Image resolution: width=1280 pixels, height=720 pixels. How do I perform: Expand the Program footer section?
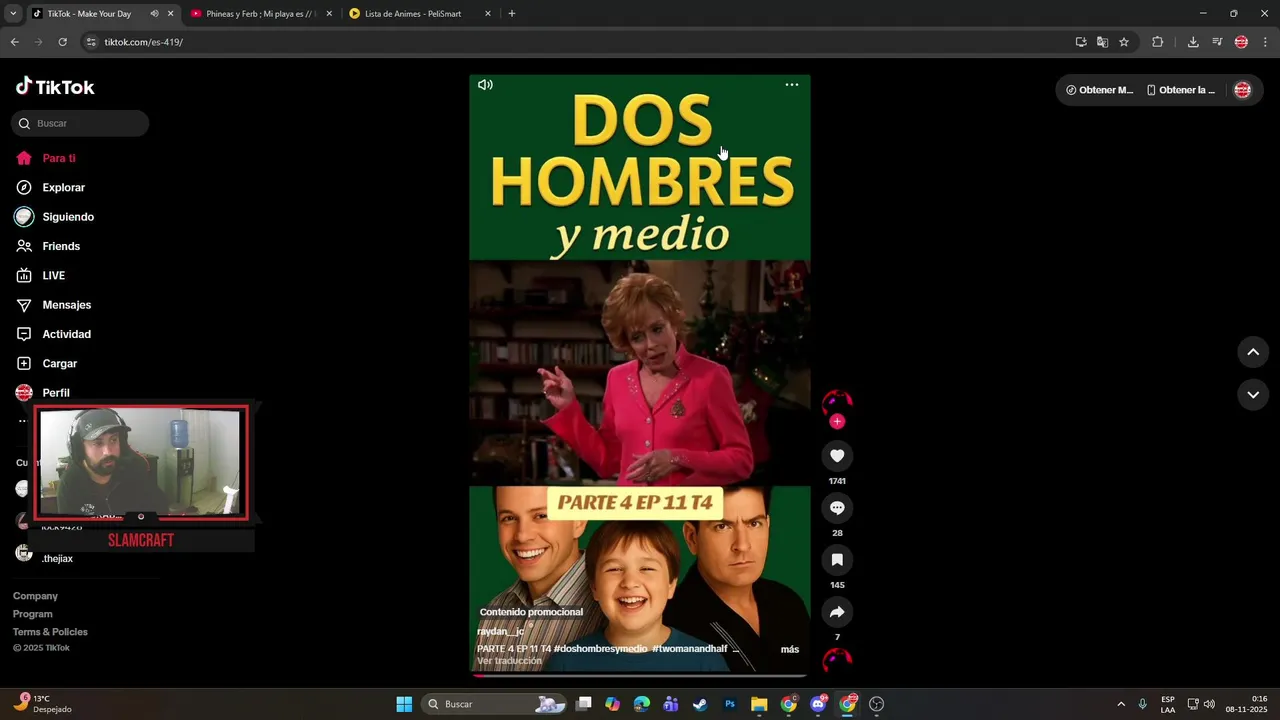[x=33, y=614]
